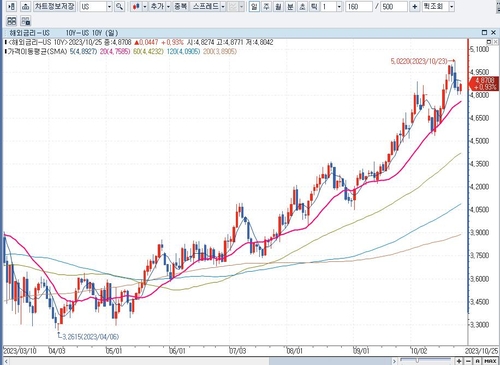Focus the US symbol input field
The image size is (500, 365).
tap(93, 6)
